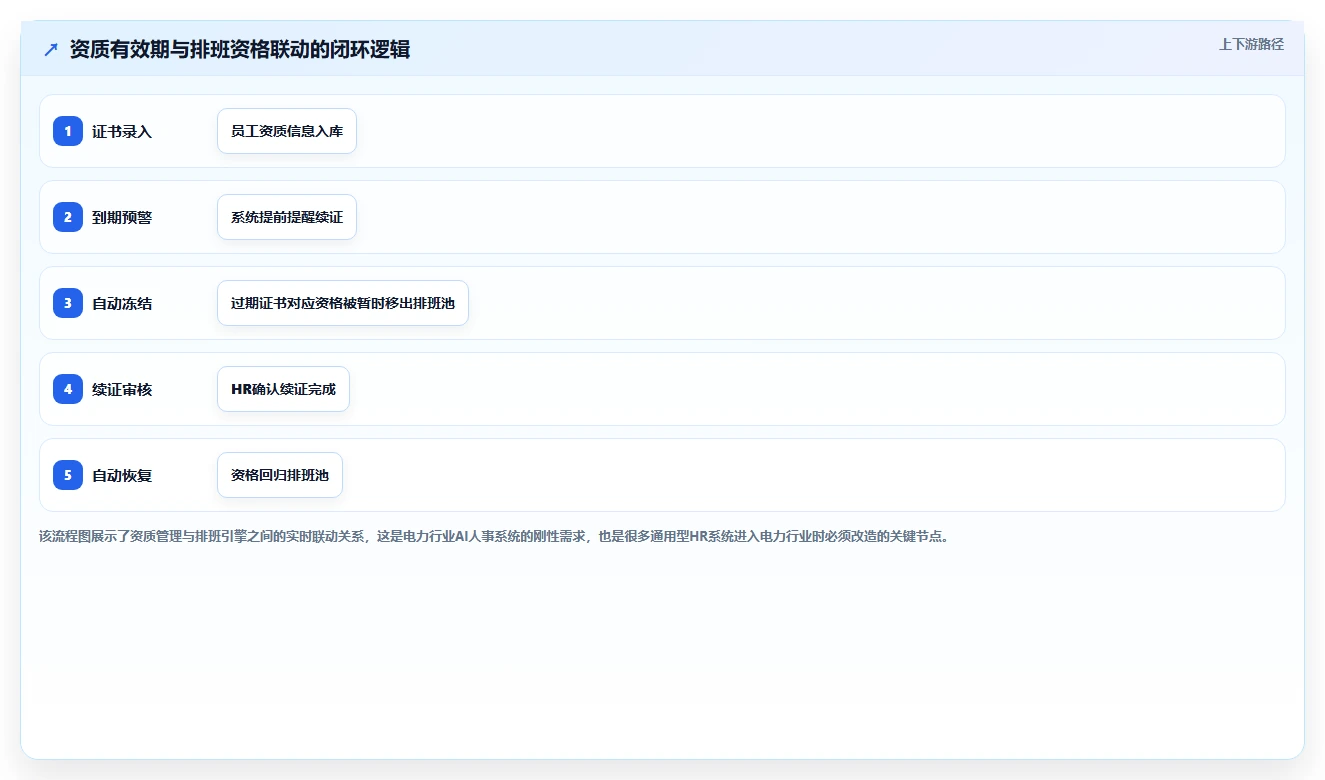
Task: Click the HR确认续证完成 box
Action: [283, 389]
